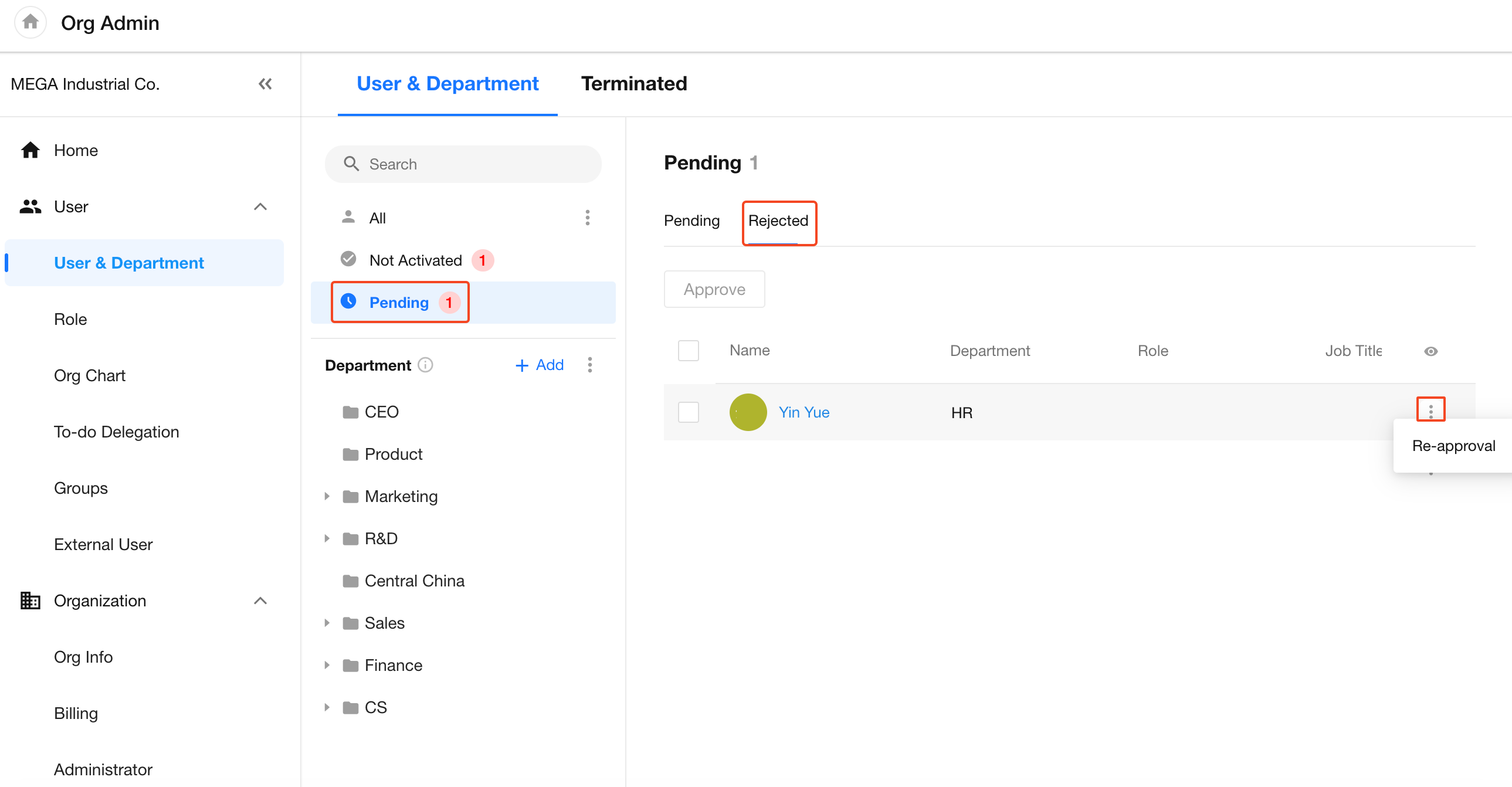Click the CEO folder icon
The height and width of the screenshot is (787, 1512).
(350, 412)
